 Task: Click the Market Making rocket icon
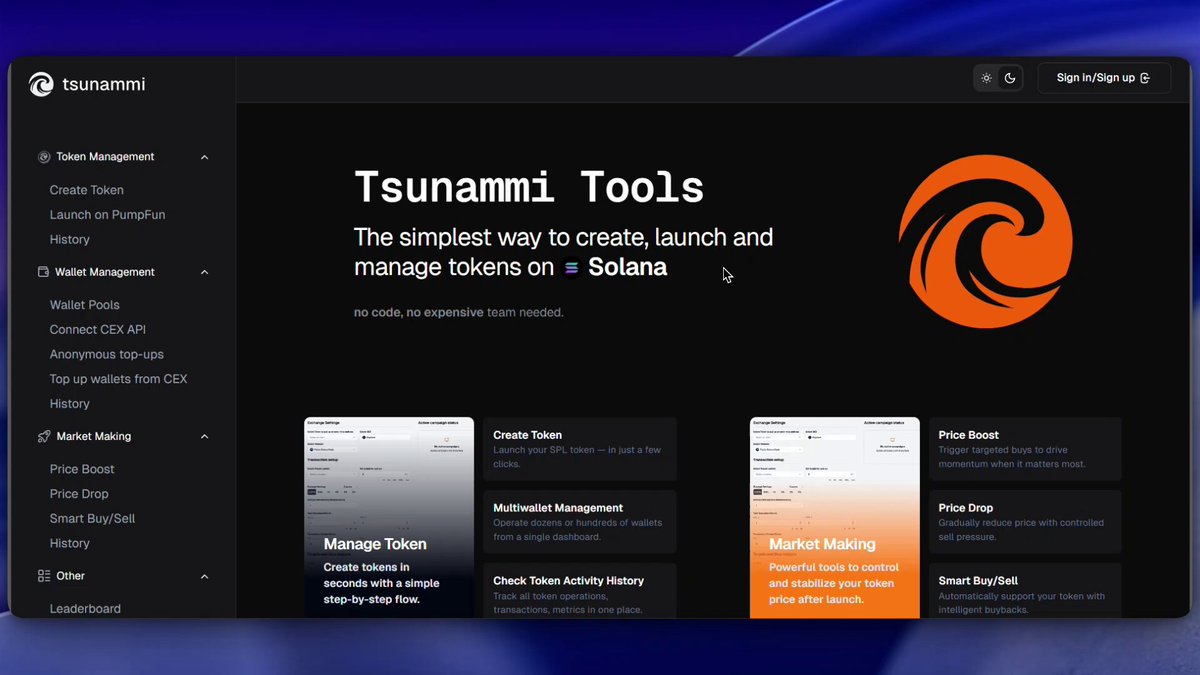[x=44, y=436]
